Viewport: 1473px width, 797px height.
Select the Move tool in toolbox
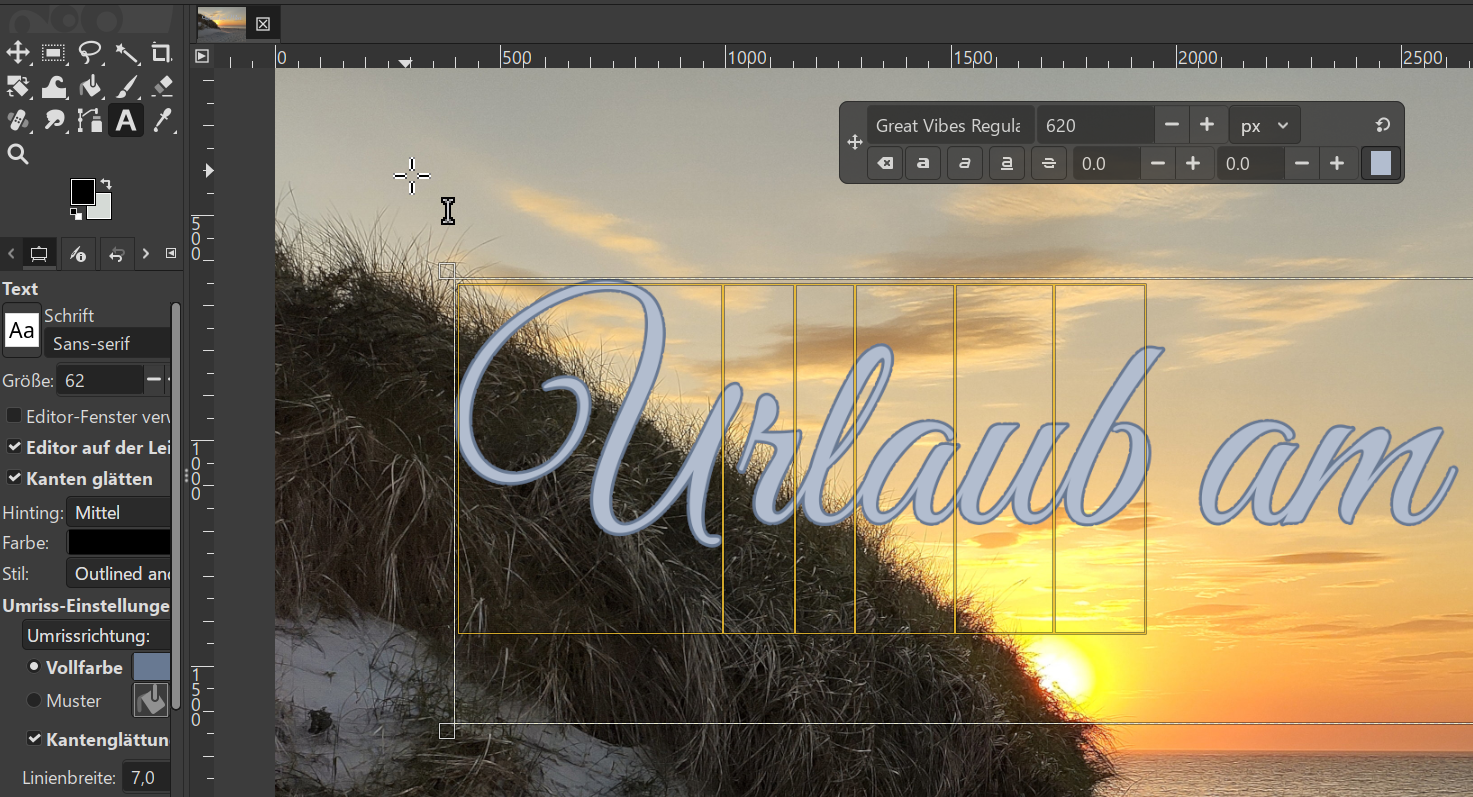pyautogui.click(x=18, y=53)
